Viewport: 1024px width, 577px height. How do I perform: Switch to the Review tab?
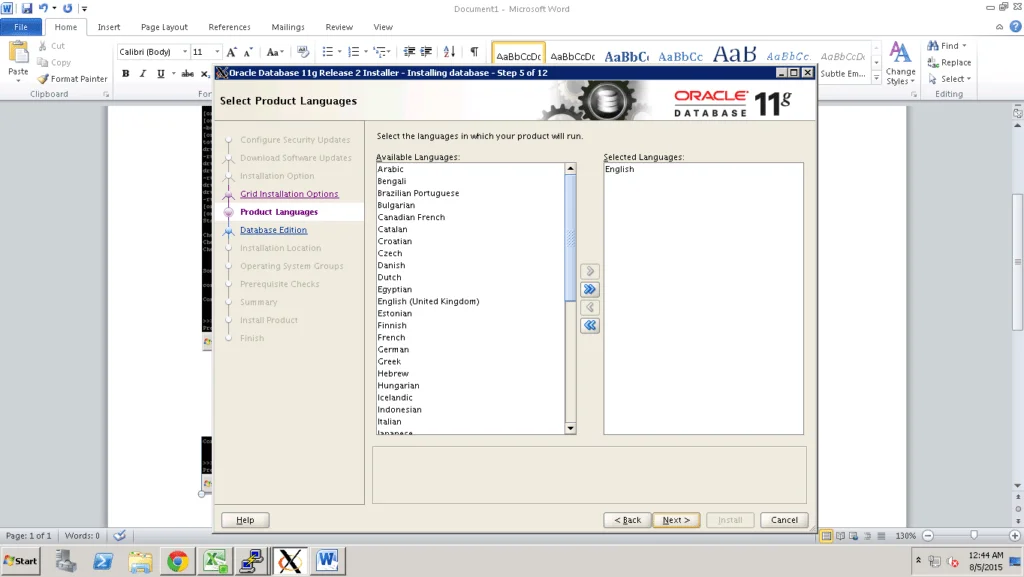point(339,27)
